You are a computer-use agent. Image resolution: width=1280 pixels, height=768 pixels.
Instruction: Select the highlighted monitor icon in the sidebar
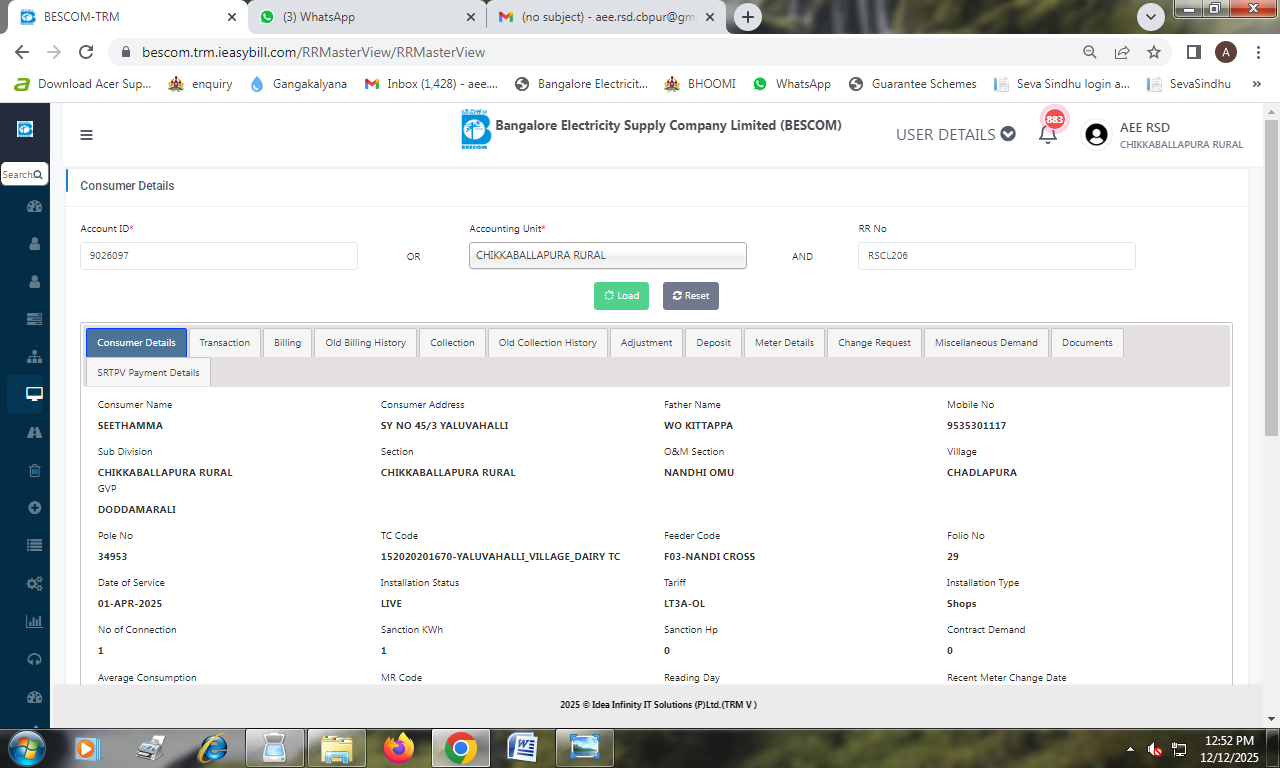click(x=34, y=394)
